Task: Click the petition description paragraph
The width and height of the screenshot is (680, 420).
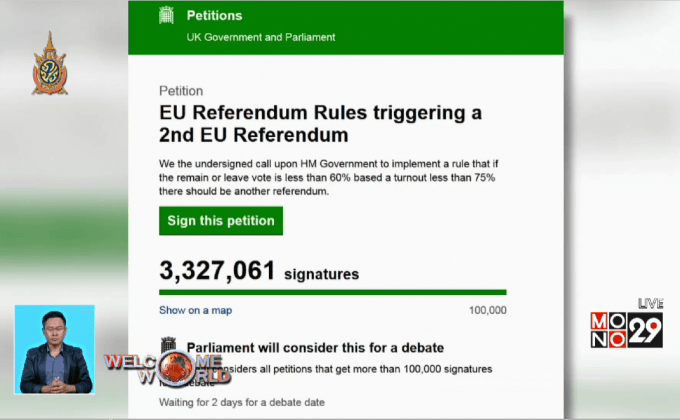Action: 327,177
